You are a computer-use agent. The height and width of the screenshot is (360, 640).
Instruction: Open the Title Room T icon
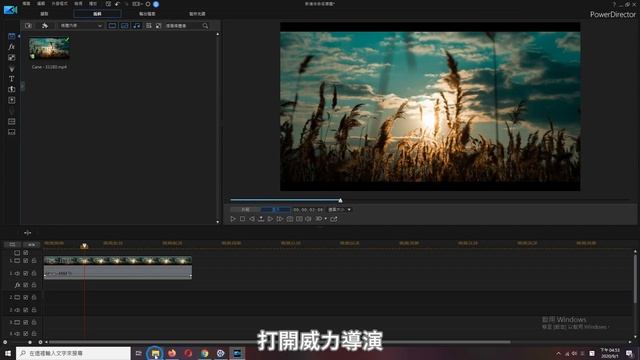(11, 79)
